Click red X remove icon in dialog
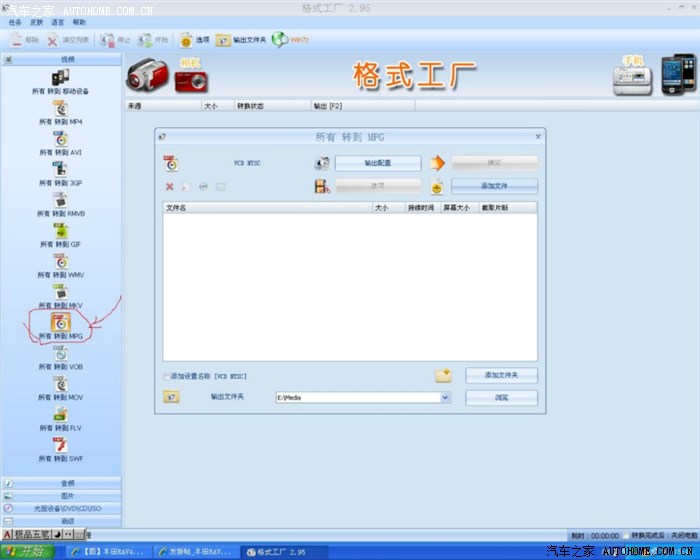700x560 pixels. [x=170, y=187]
